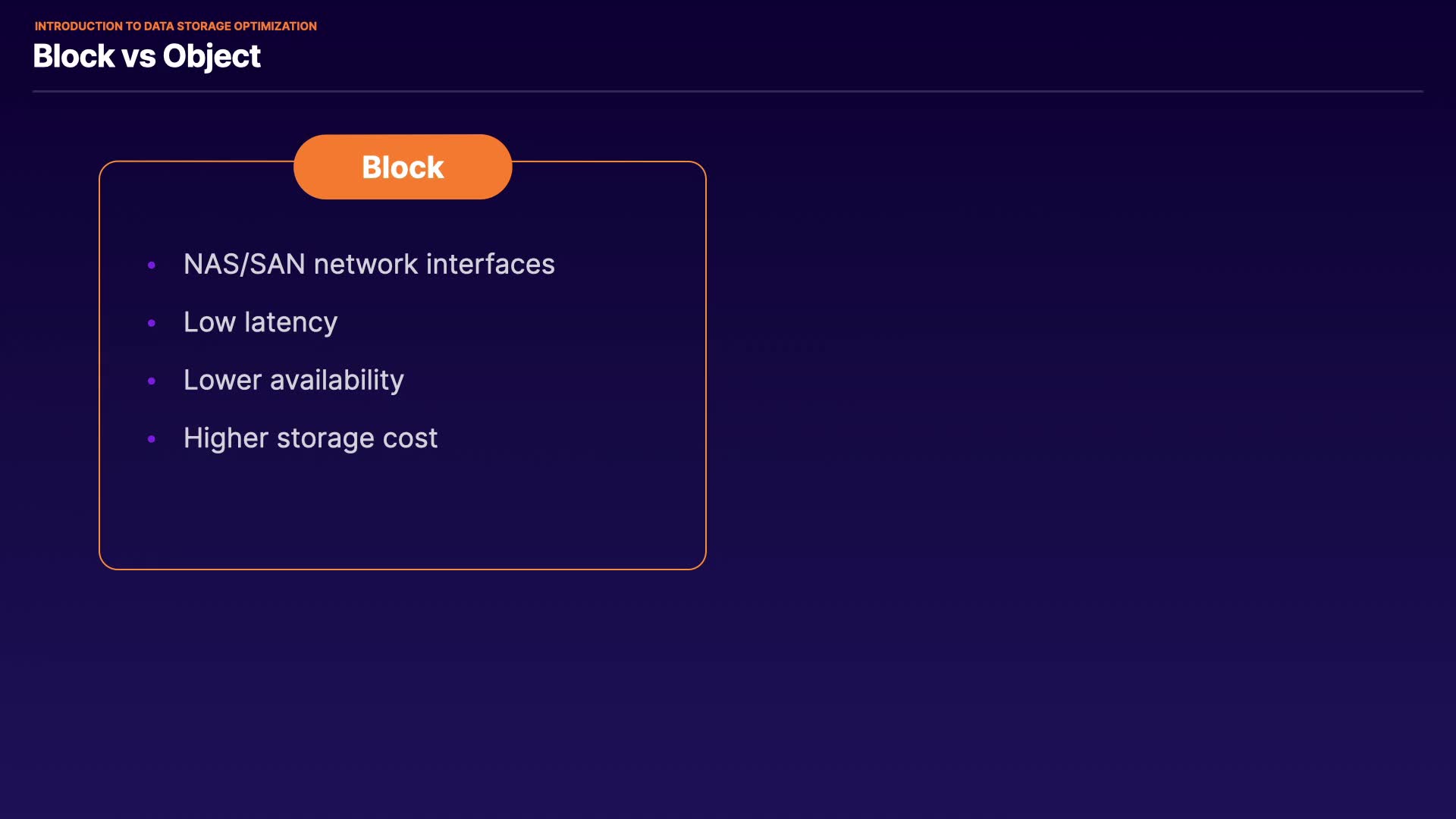Click the course header "Introduction to Data Storage Optimization"
This screenshot has height=819, width=1456.
(x=175, y=26)
